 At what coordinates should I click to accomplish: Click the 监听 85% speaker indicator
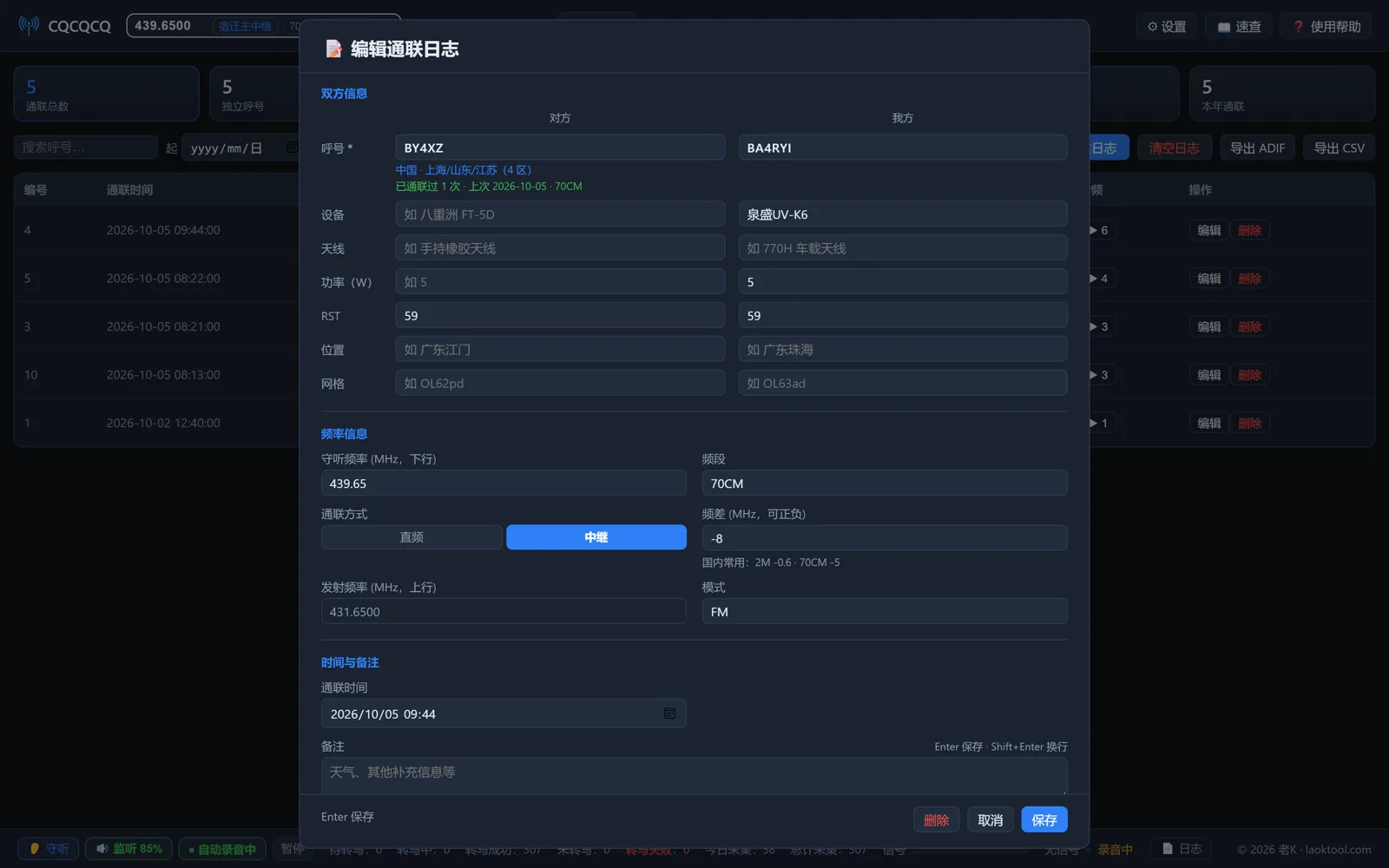(128, 849)
